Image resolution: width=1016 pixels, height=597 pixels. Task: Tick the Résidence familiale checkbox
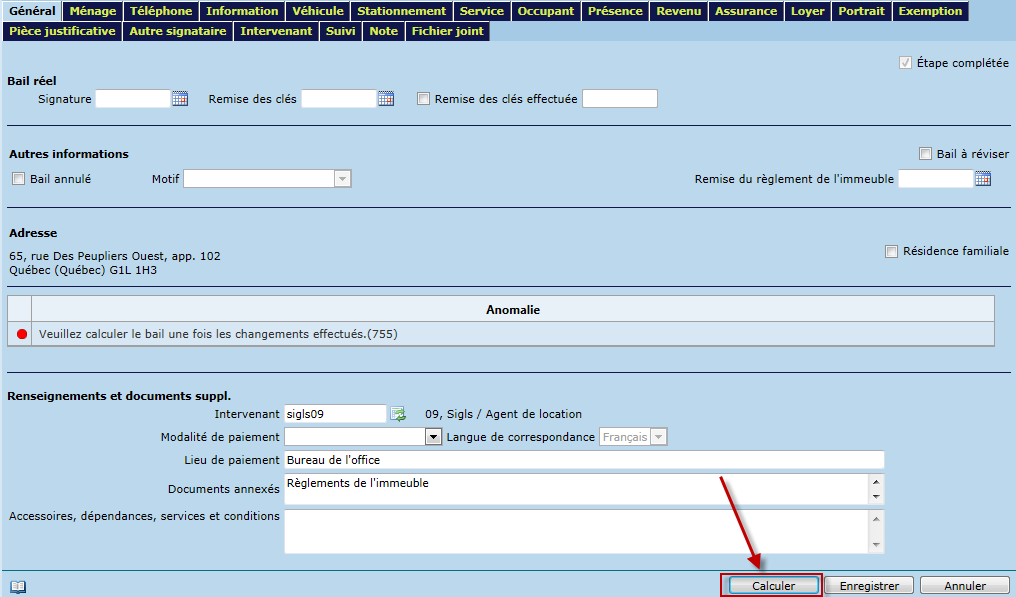[891, 252]
